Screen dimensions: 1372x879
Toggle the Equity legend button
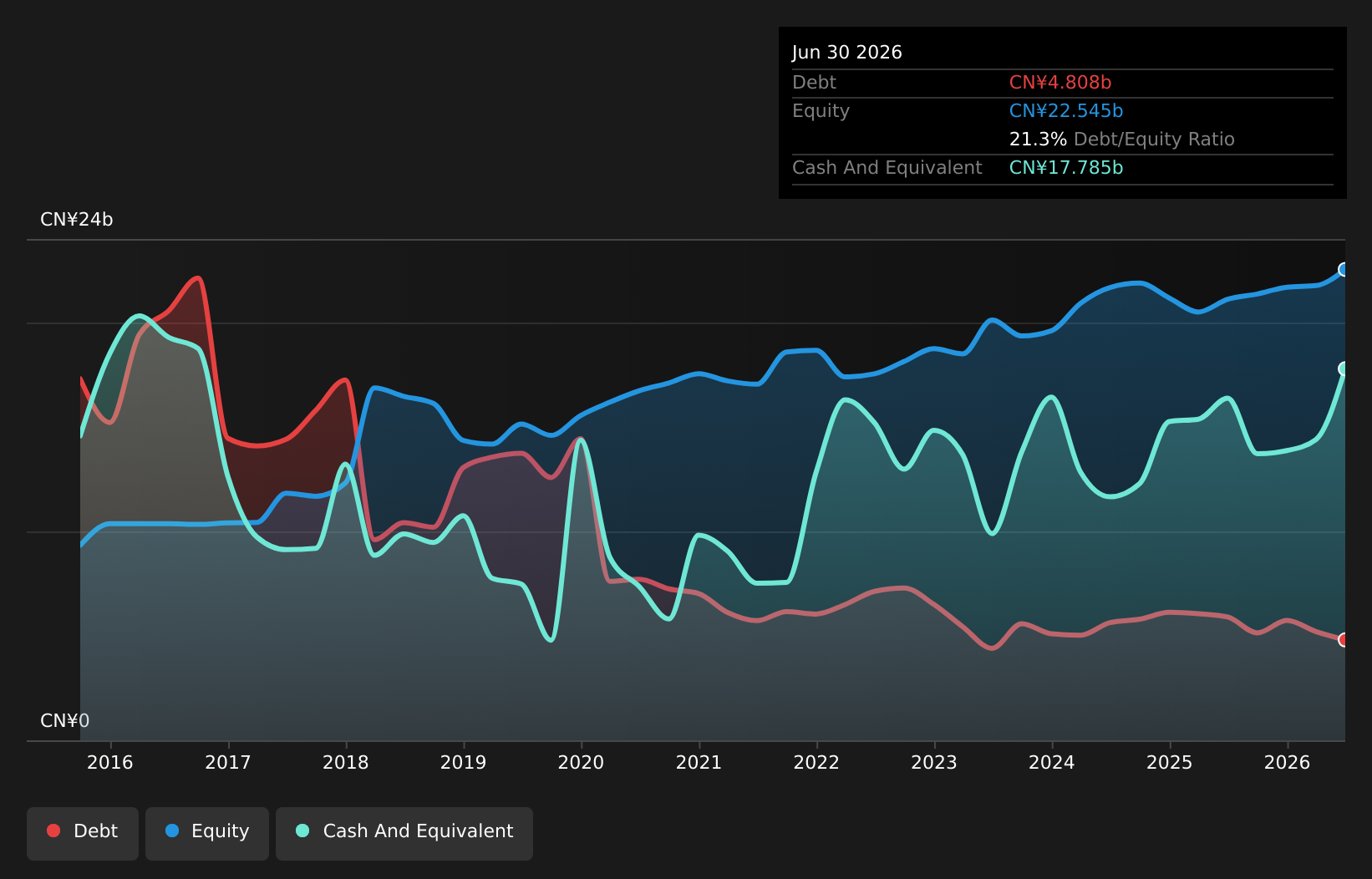pyautogui.click(x=207, y=833)
